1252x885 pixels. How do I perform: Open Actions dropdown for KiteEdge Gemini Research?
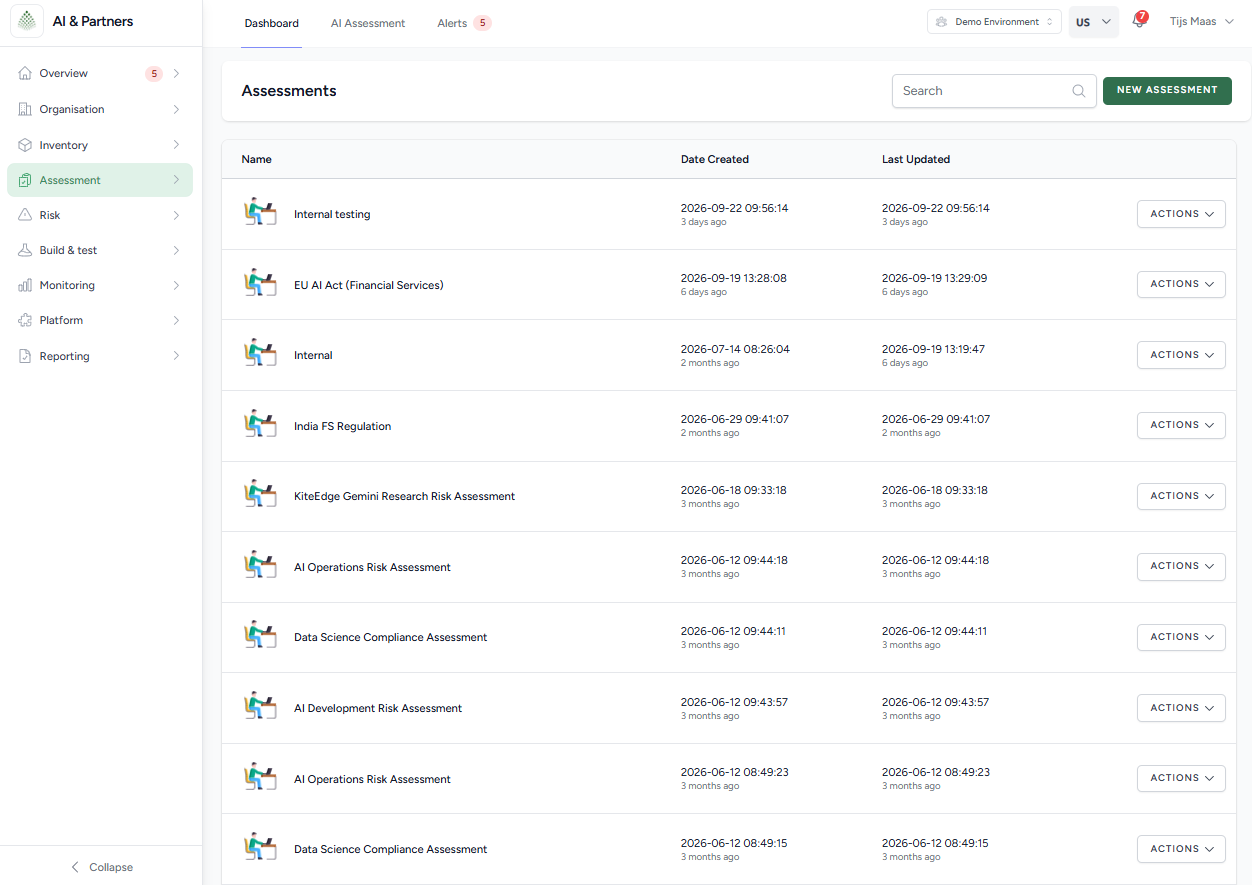click(1181, 496)
